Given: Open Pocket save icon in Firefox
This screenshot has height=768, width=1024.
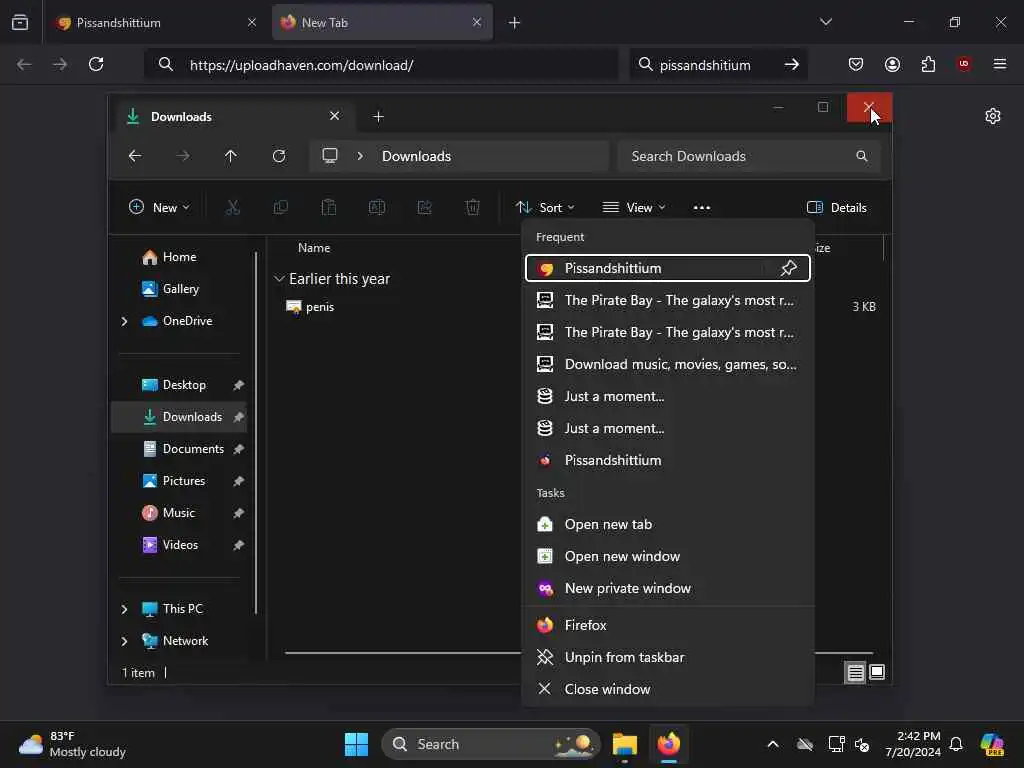Looking at the screenshot, I should pos(856,64).
